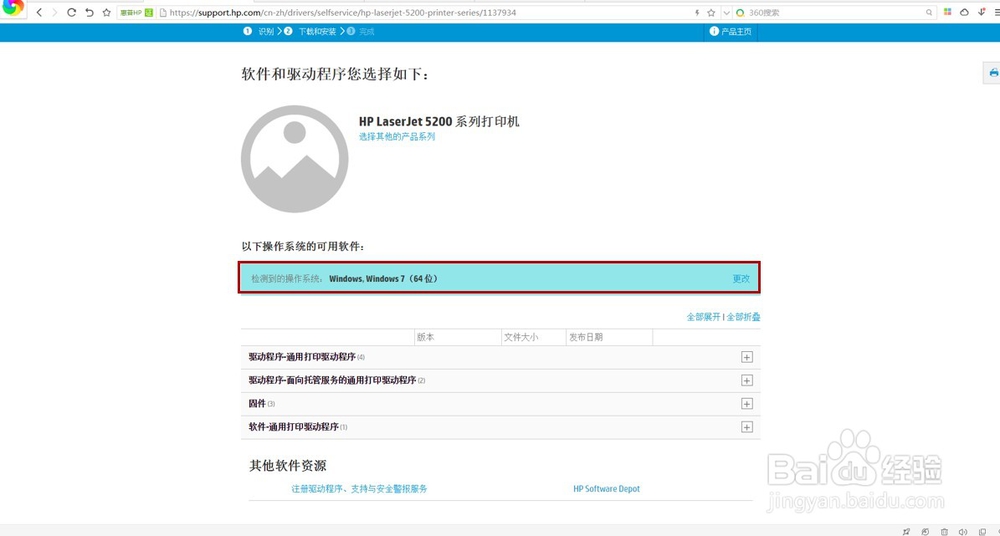Viewport: 1000px width, 536px height.
Task: Open the HP Software Depot link
Action: [x=607, y=489]
